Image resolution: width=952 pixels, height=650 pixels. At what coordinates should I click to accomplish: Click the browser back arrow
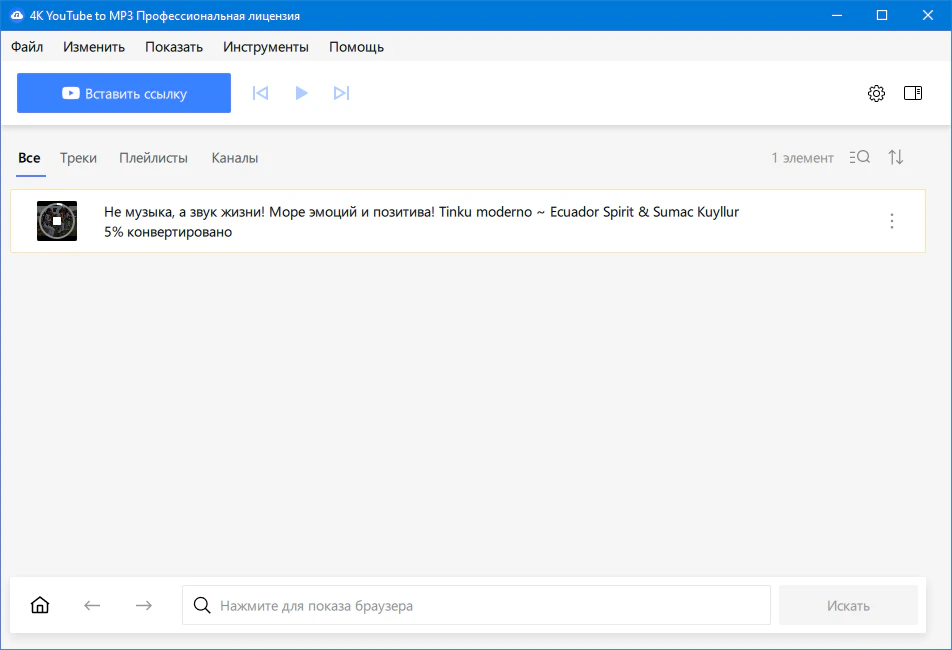tap(92, 605)
